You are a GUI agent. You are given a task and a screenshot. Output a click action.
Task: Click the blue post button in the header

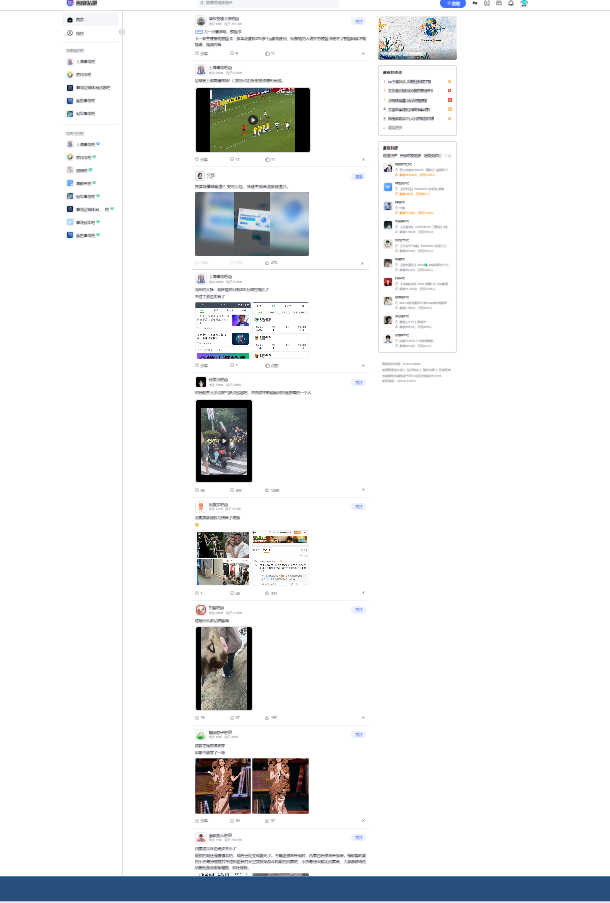[x=453, y=3]
